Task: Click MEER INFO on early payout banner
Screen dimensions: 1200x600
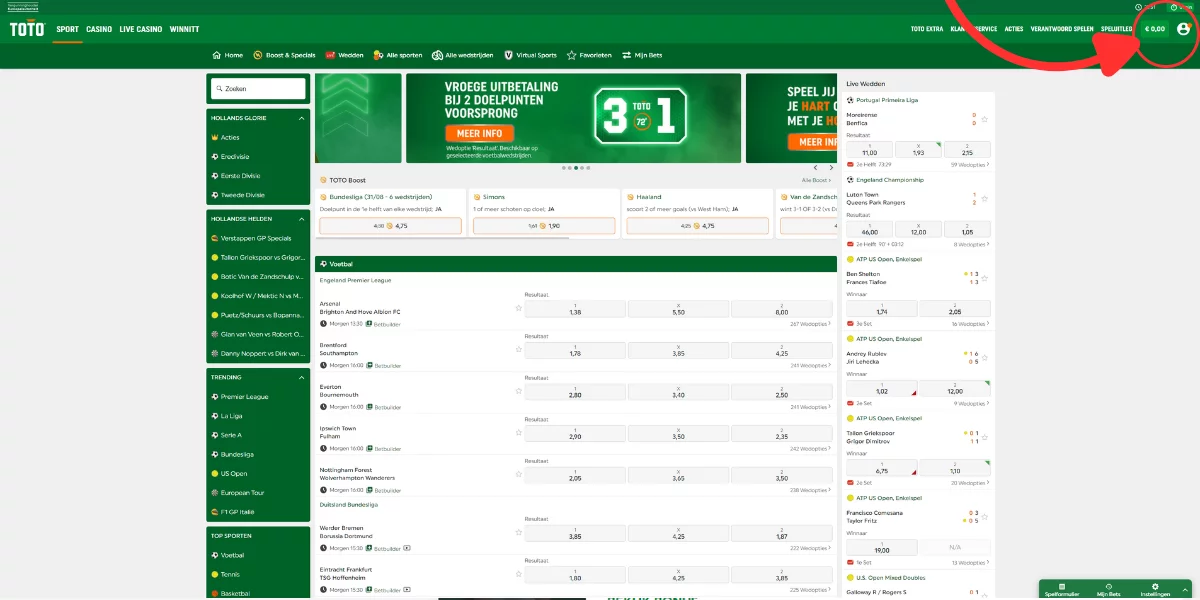Action: [479, 134]
